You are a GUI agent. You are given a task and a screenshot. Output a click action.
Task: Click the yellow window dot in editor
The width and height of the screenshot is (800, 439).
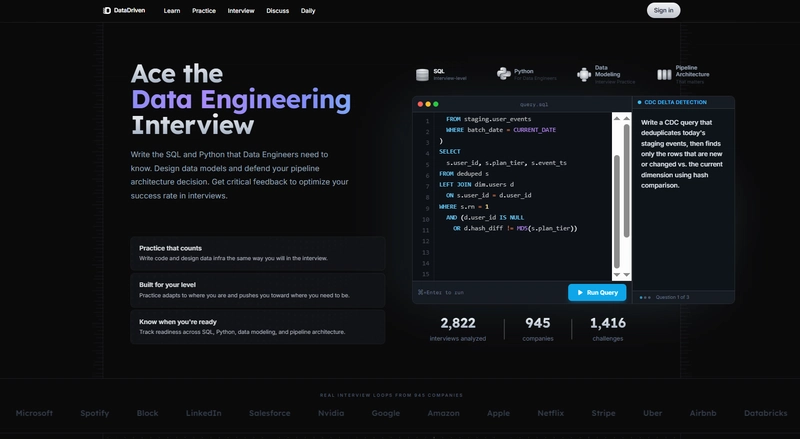point(427,104)
